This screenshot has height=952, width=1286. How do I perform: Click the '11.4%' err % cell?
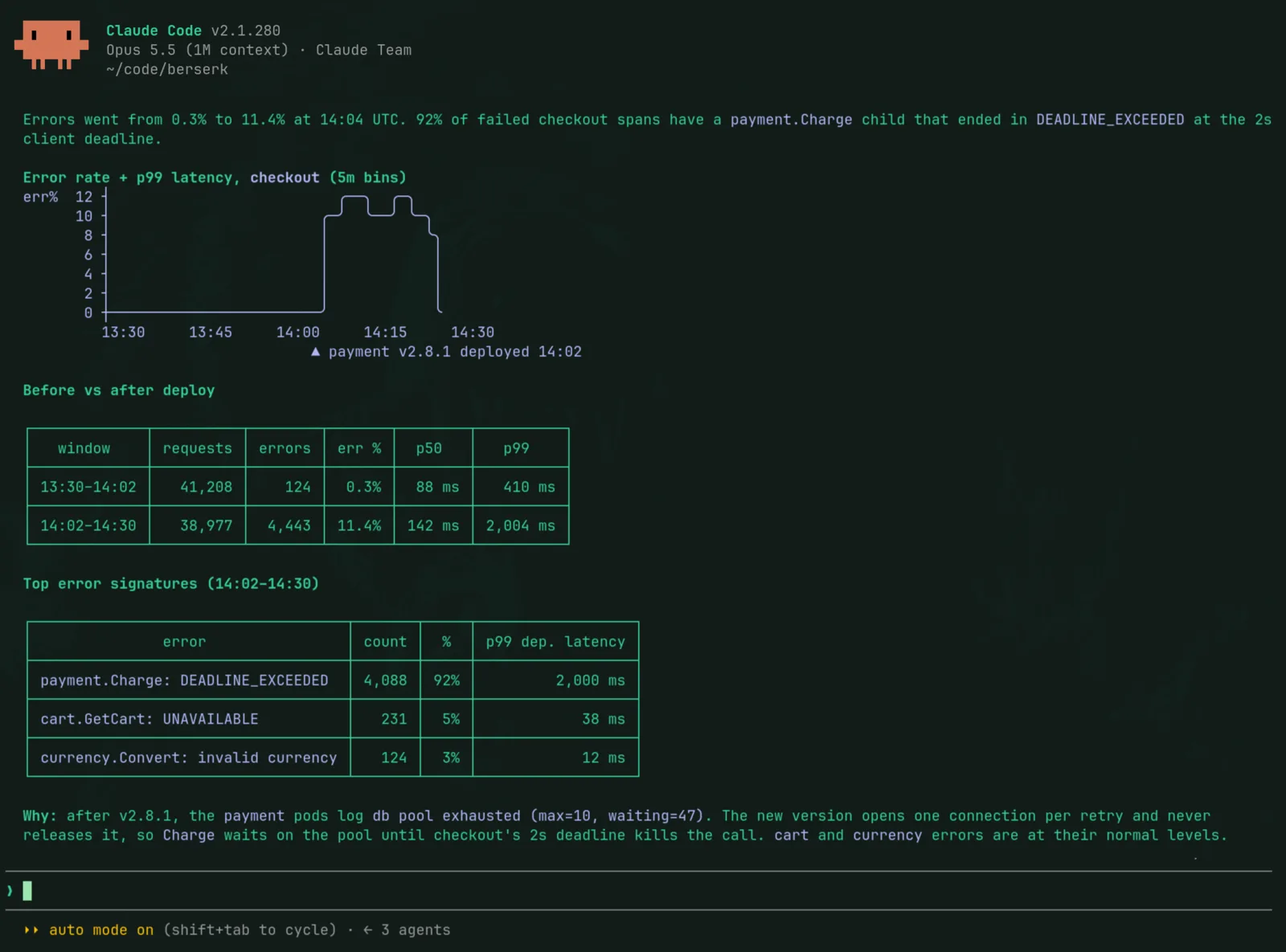click(x=359, y=525)
